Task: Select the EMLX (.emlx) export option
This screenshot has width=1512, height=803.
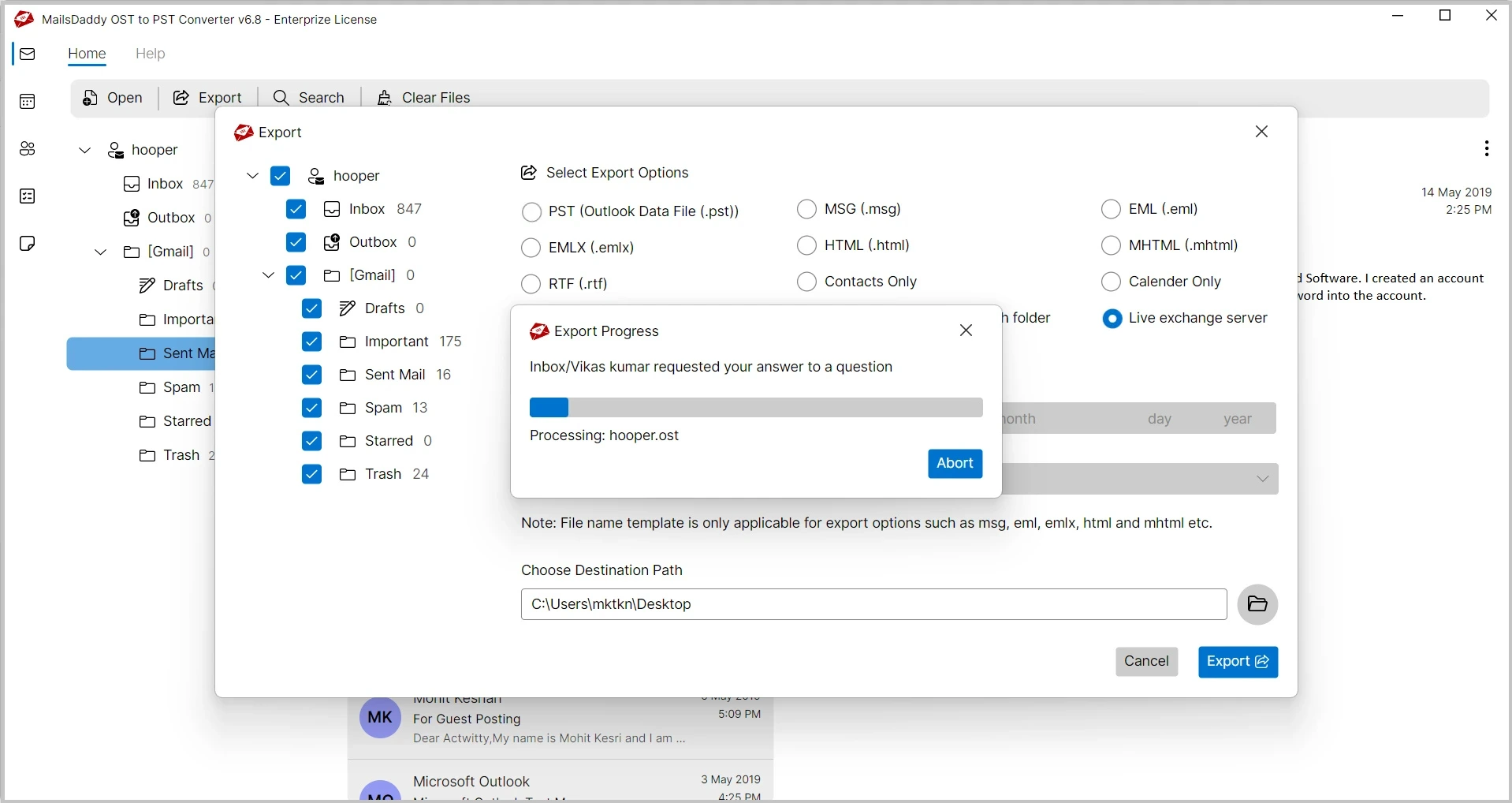Action: tap(531, 248)
